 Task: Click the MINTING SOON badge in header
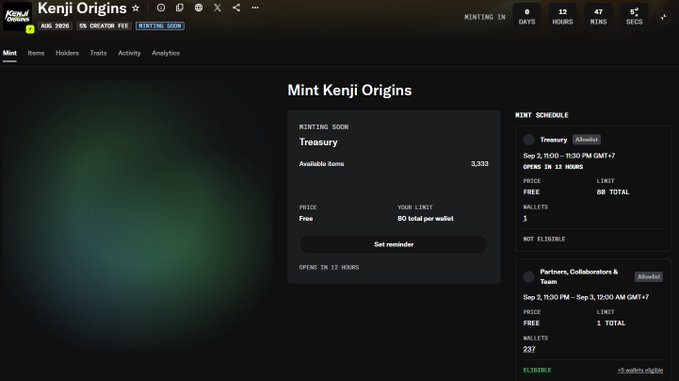[160, 26]
